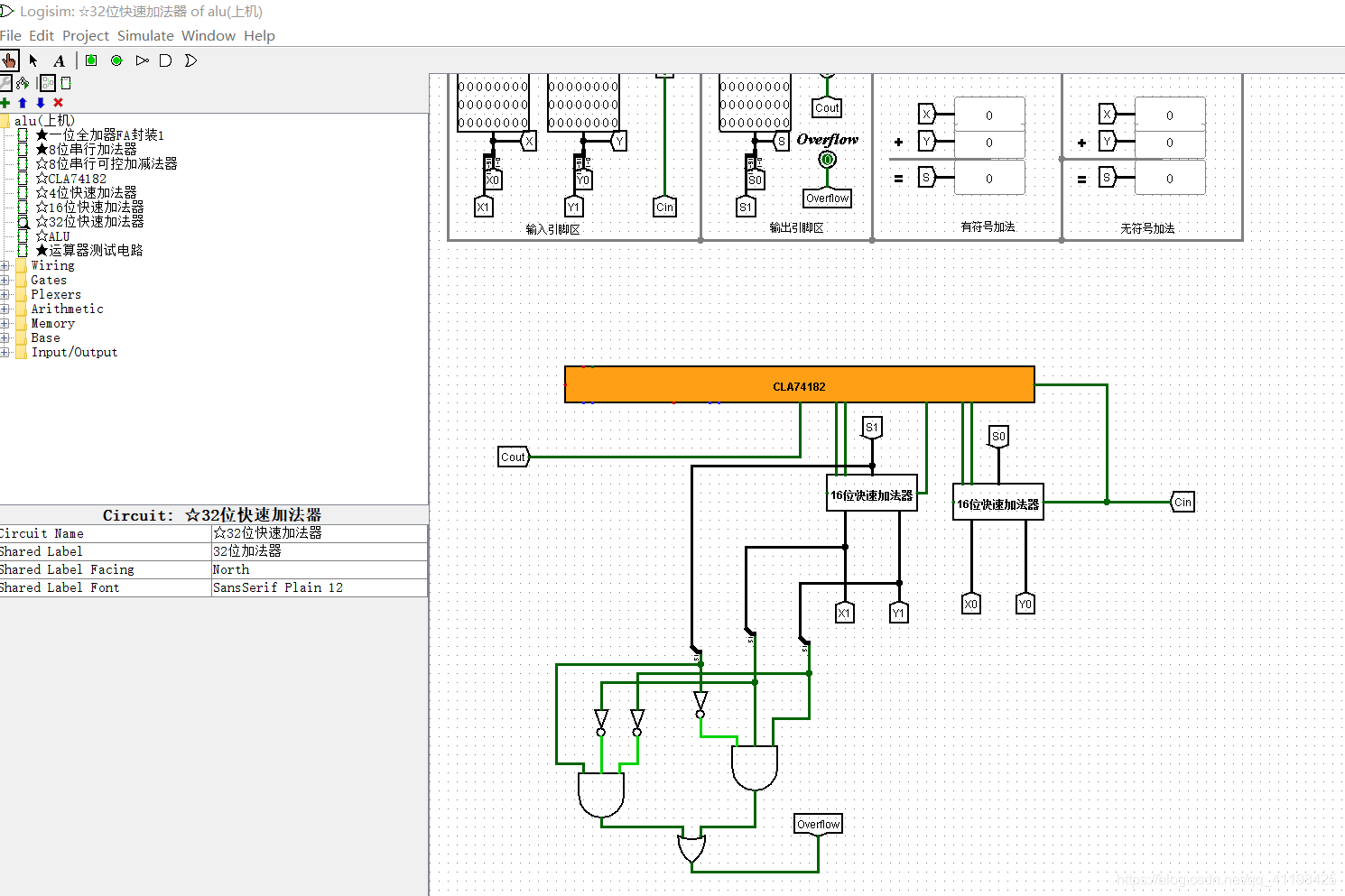Select the Poke (hand) tool
Screen dimensions: 1345x896
click(9, 60)
